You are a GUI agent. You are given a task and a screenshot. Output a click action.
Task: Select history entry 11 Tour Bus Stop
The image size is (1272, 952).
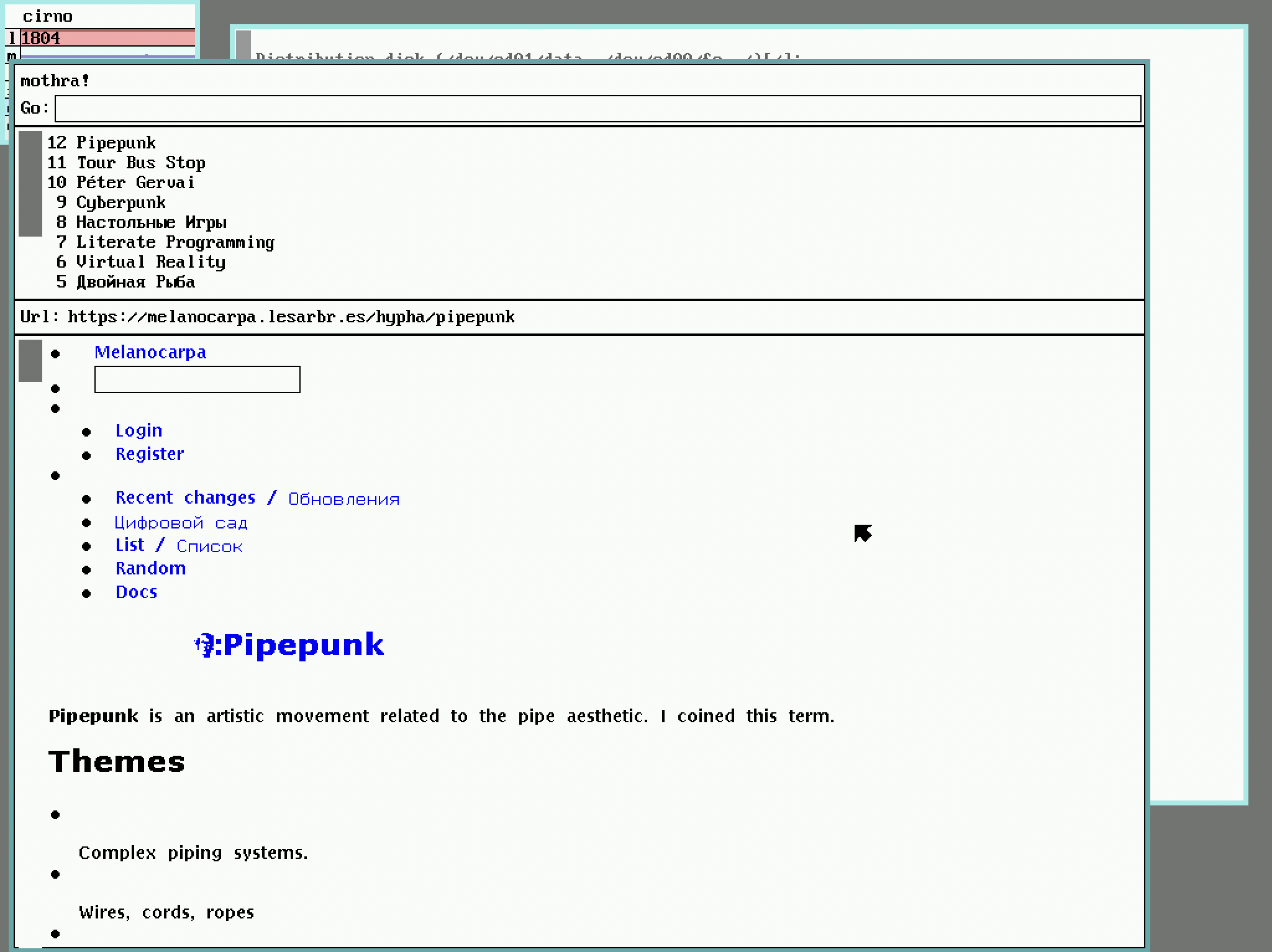[x=127, y=163]
